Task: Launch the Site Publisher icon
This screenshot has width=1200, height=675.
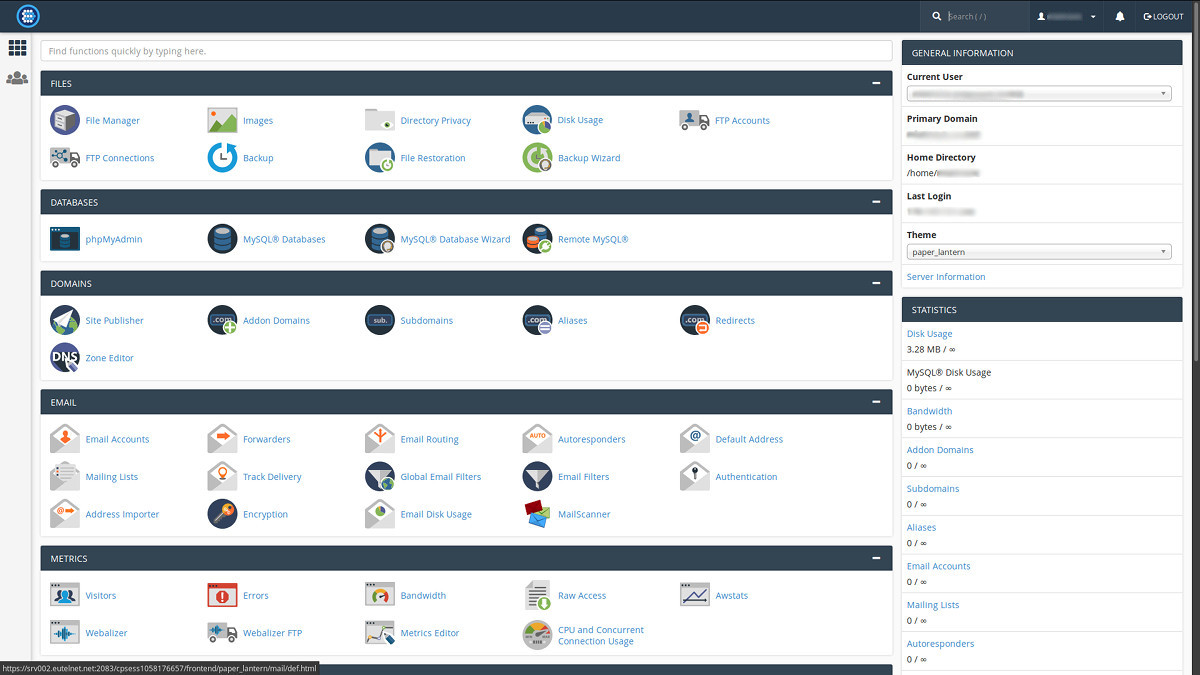Action: point(65,320)
